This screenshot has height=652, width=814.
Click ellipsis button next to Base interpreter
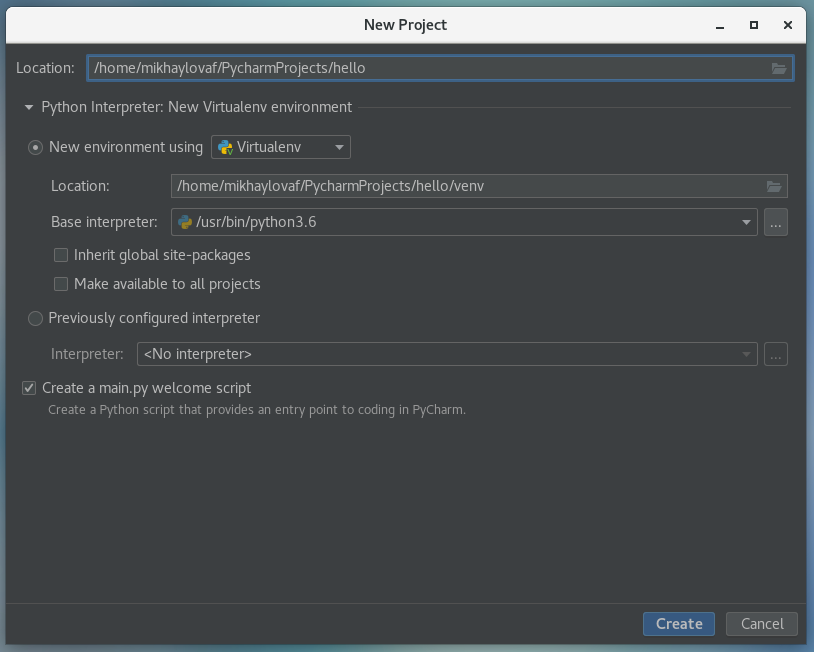click(x=776, y=222)
